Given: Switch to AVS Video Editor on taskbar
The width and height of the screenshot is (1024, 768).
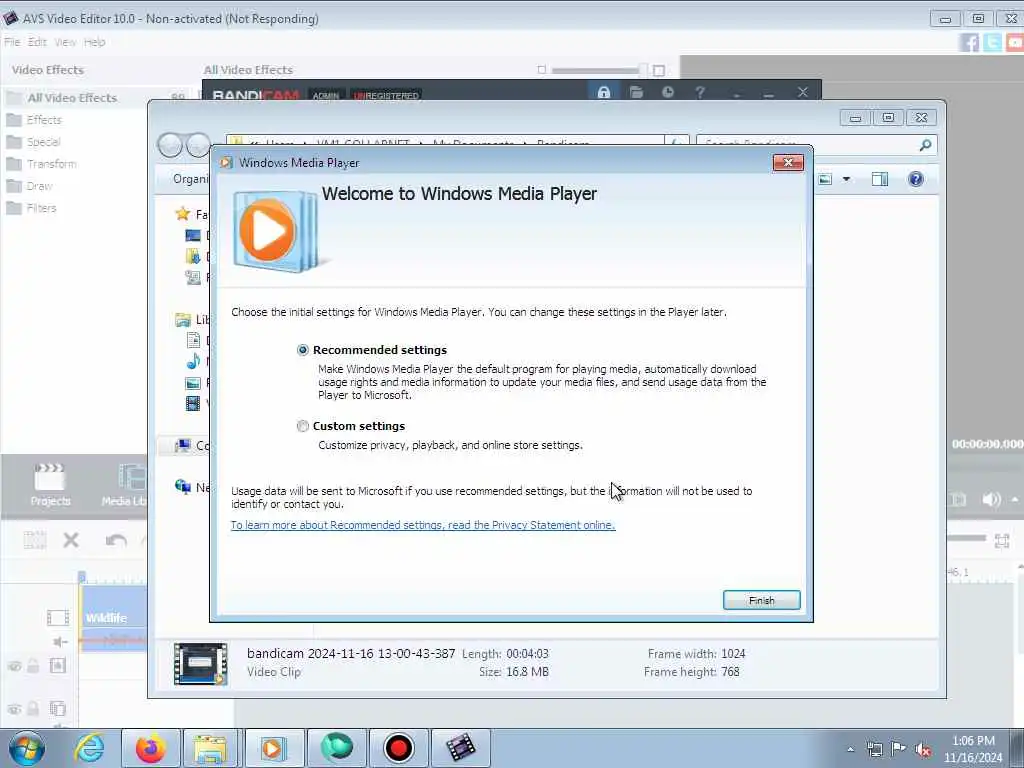Looking at the screenshot, I should coord(460,748).
